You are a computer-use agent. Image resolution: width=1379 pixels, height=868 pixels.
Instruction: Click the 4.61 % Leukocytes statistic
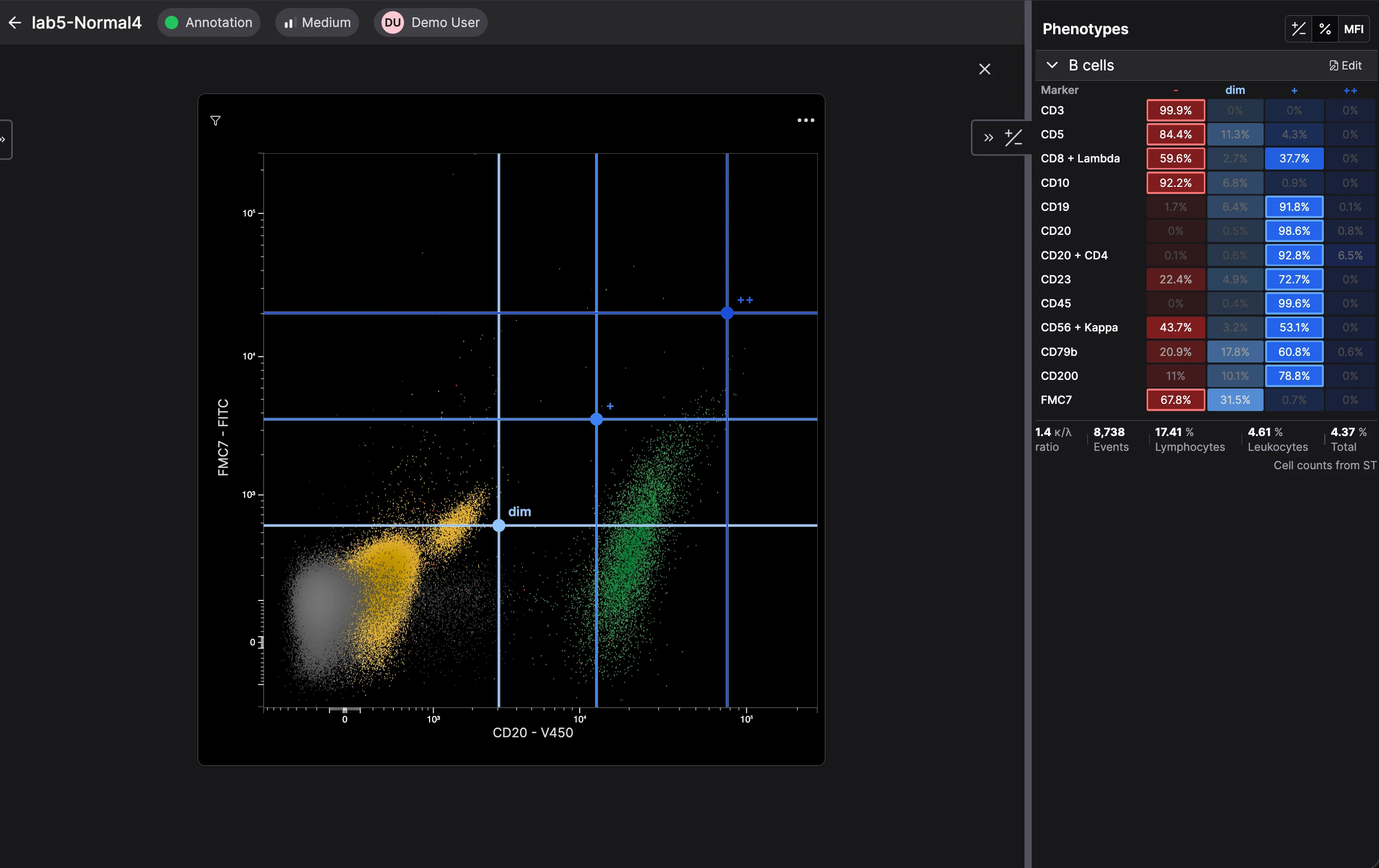[x=1278, y=439]
